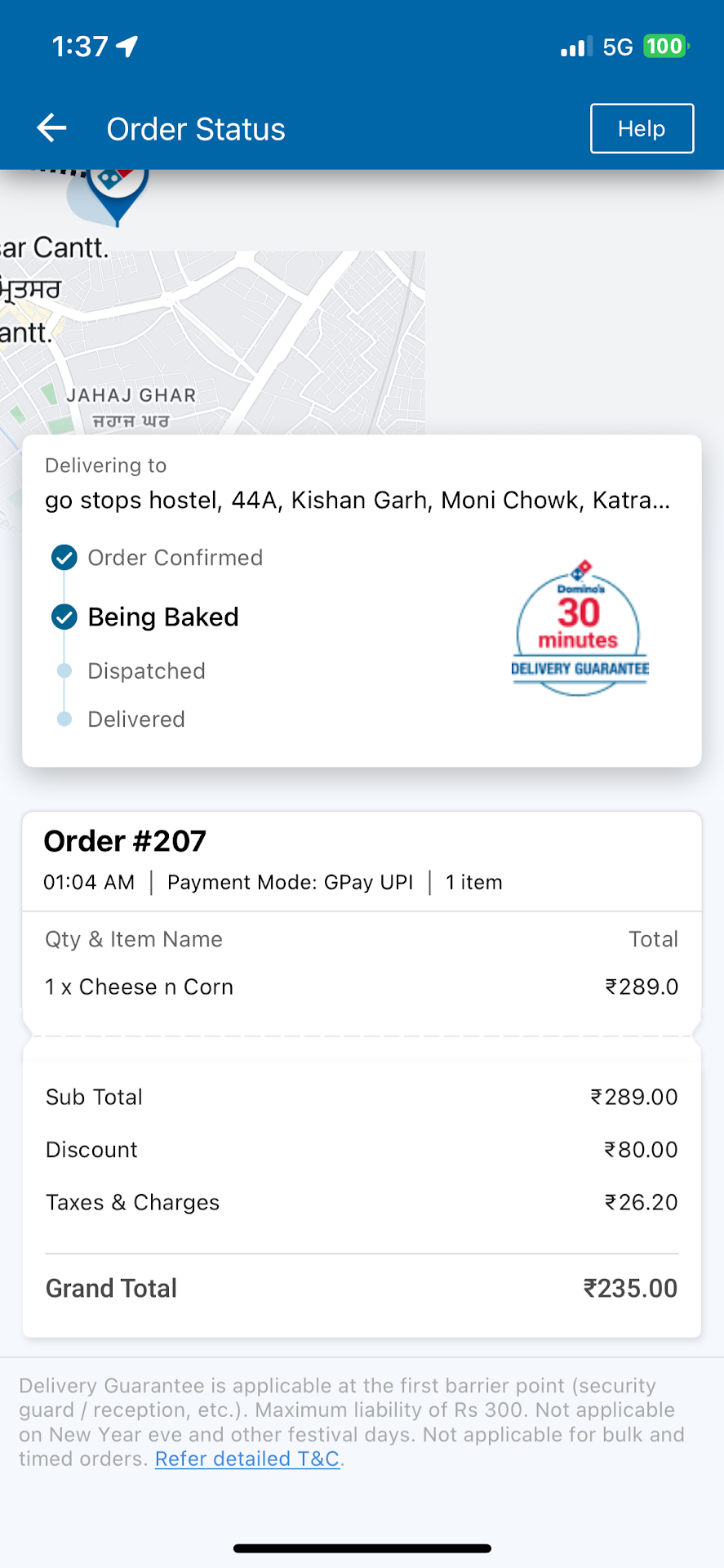Tap the Being Baked checkmark

click(x=64, y=617)
